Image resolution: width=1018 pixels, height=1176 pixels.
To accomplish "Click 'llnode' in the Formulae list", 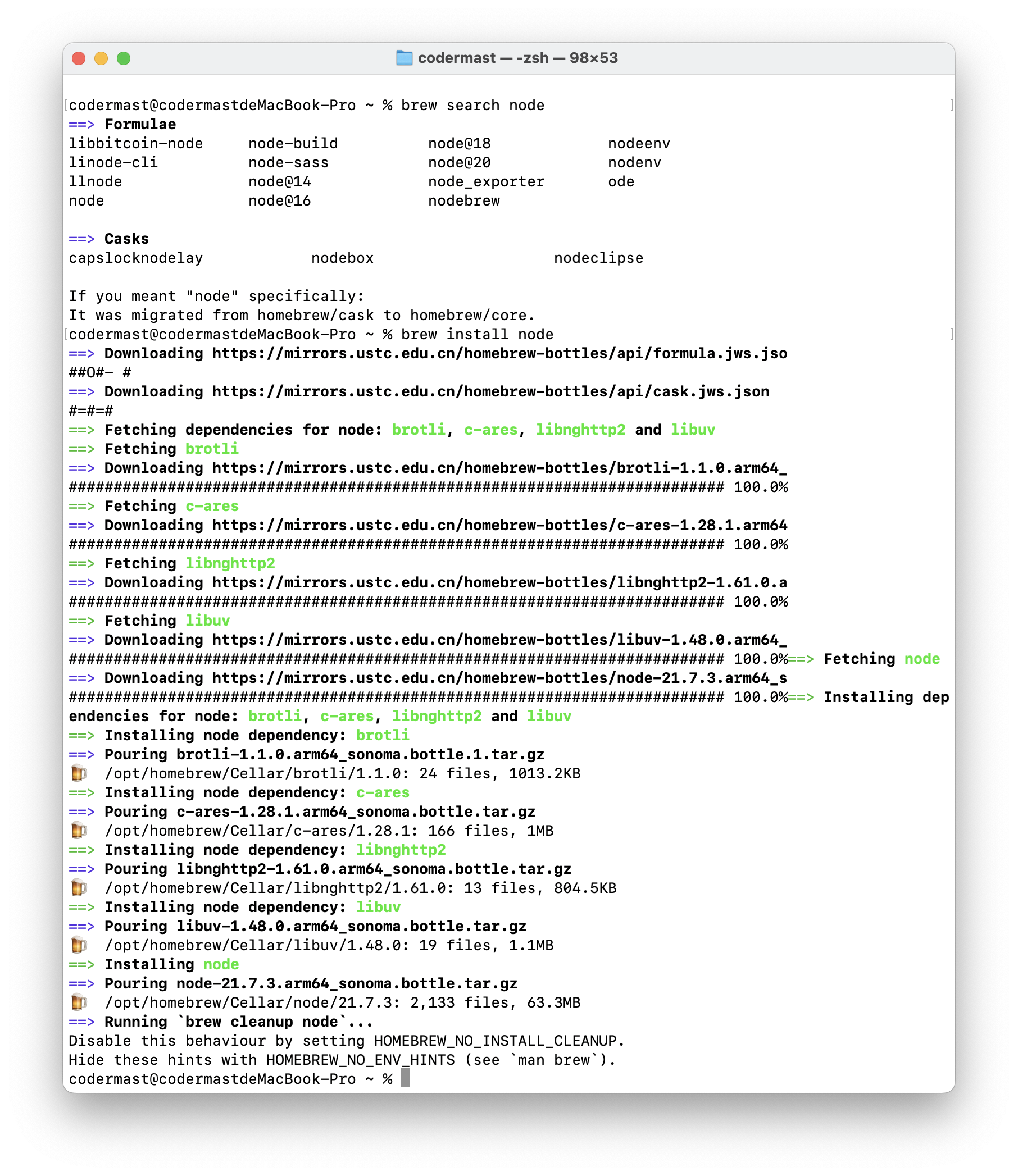I will (x=96, y=182).
